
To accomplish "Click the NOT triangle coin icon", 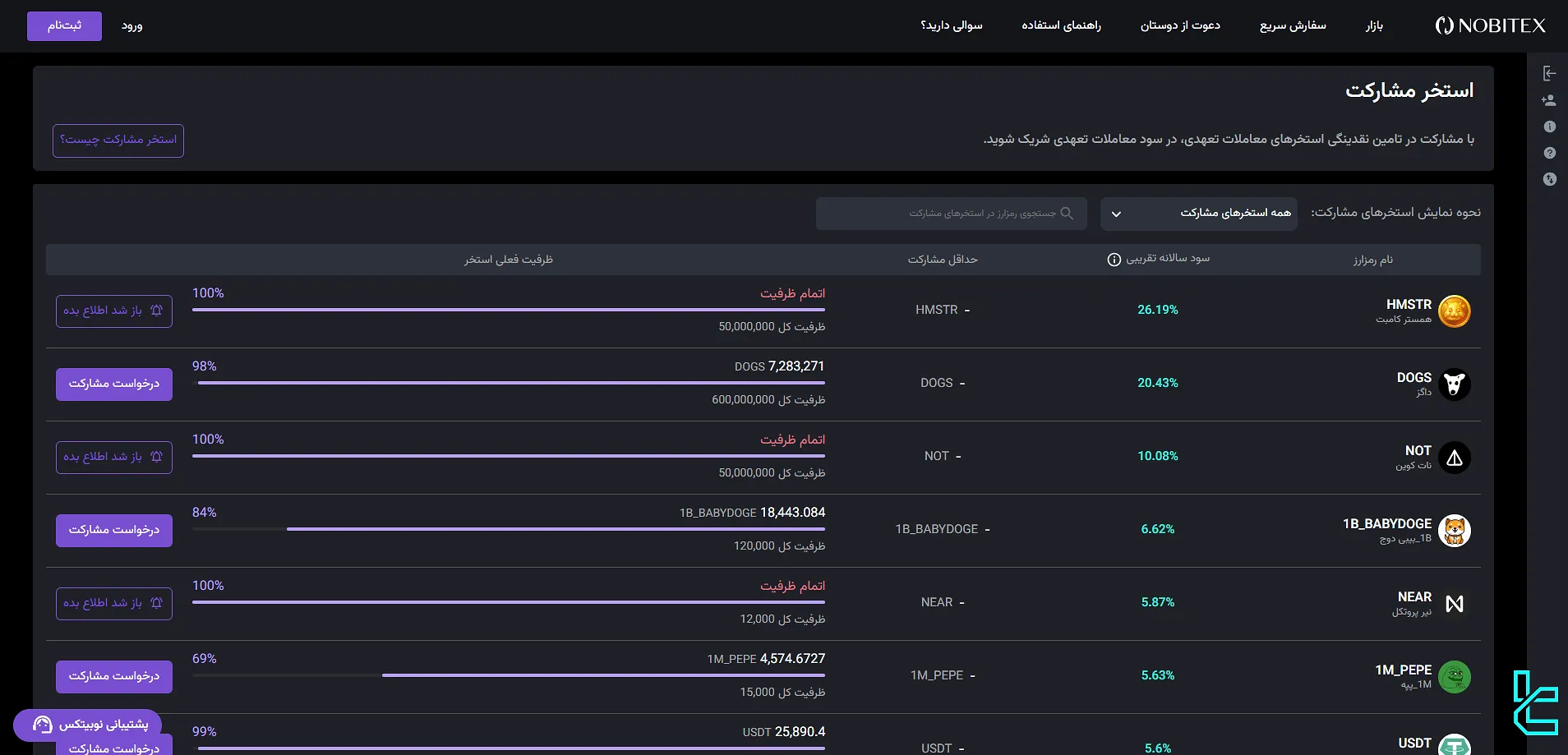I will point(1455,458).
